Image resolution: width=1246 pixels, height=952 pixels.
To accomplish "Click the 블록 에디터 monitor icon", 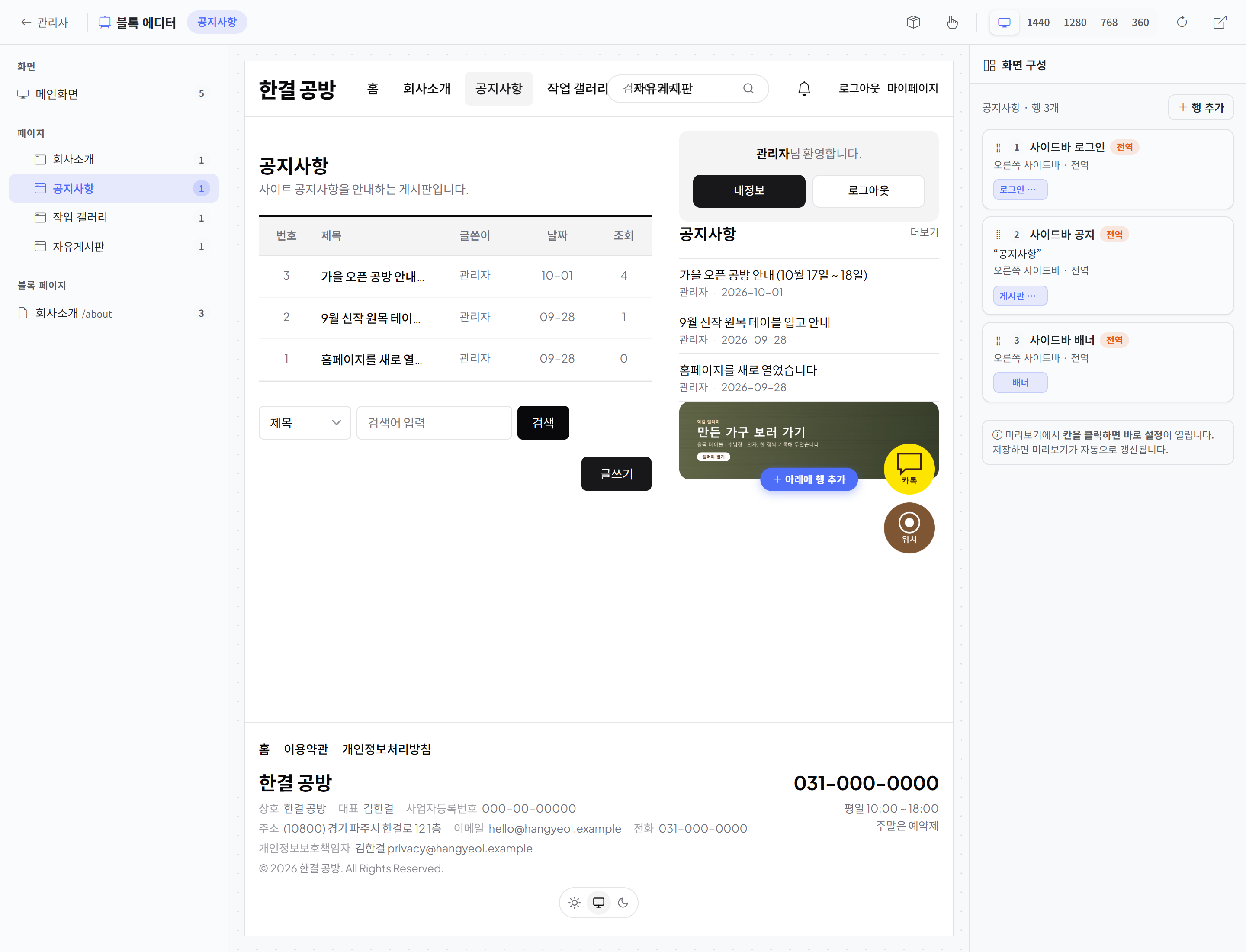I will pyautogui.click(x=104, y=22).
